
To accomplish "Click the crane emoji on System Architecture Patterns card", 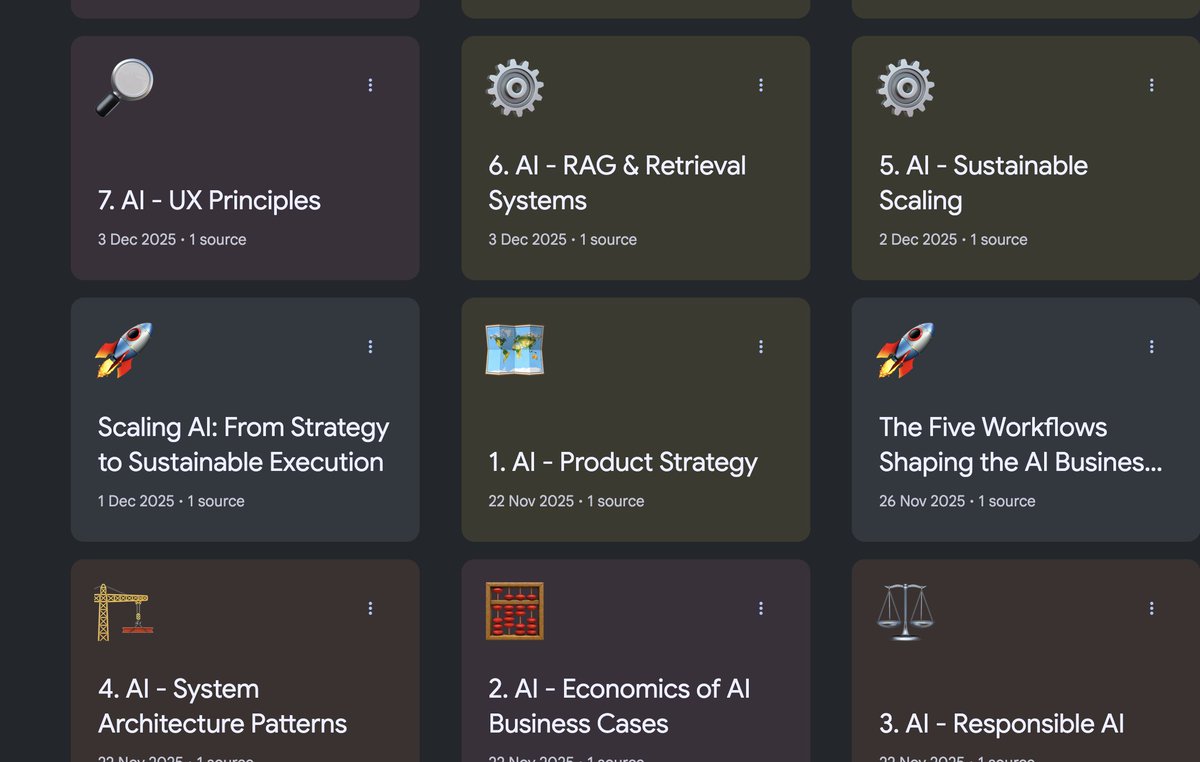I will 123,611.
